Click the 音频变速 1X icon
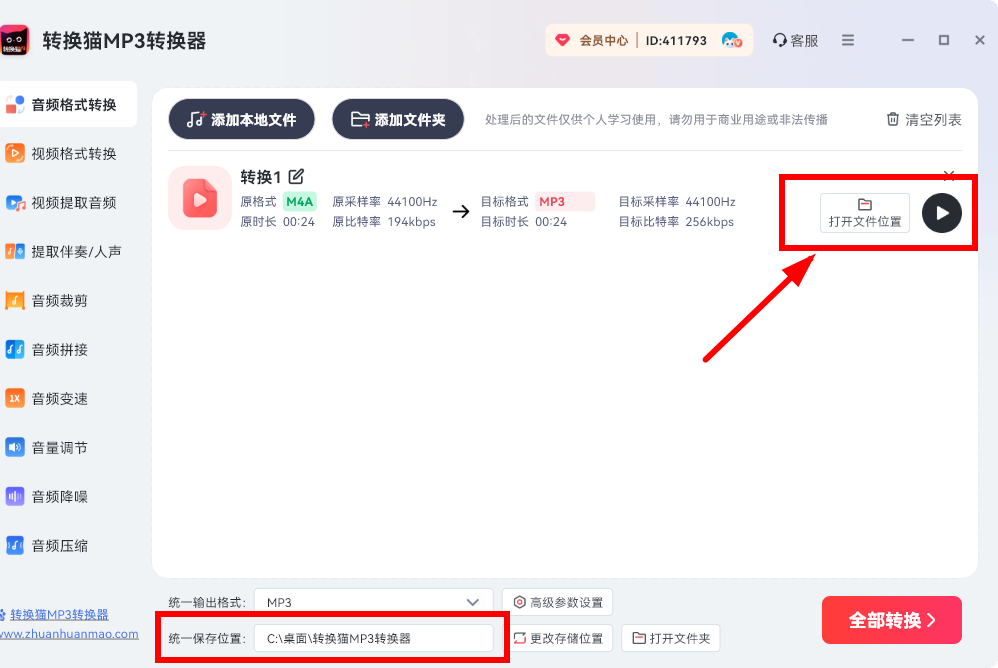 pyautogui.click(x=15, y=398)
